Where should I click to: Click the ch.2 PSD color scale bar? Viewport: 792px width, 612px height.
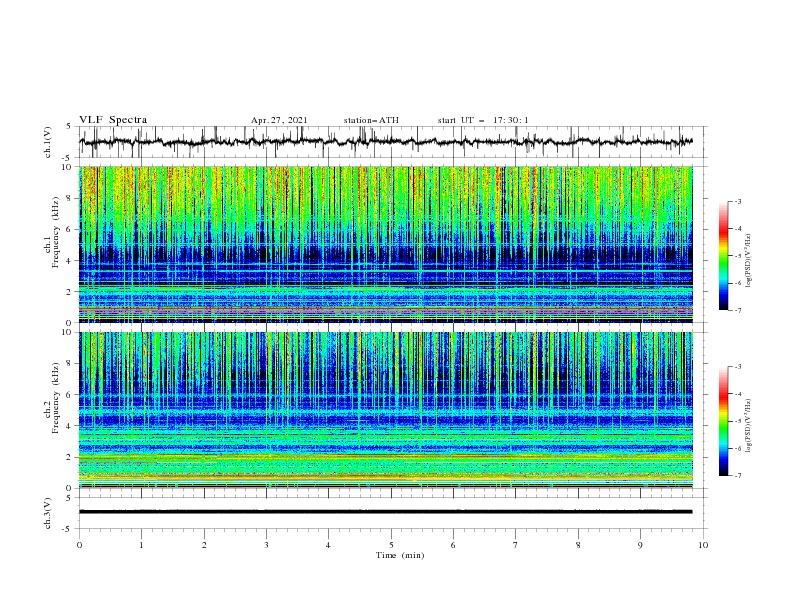tap(723, 421)
